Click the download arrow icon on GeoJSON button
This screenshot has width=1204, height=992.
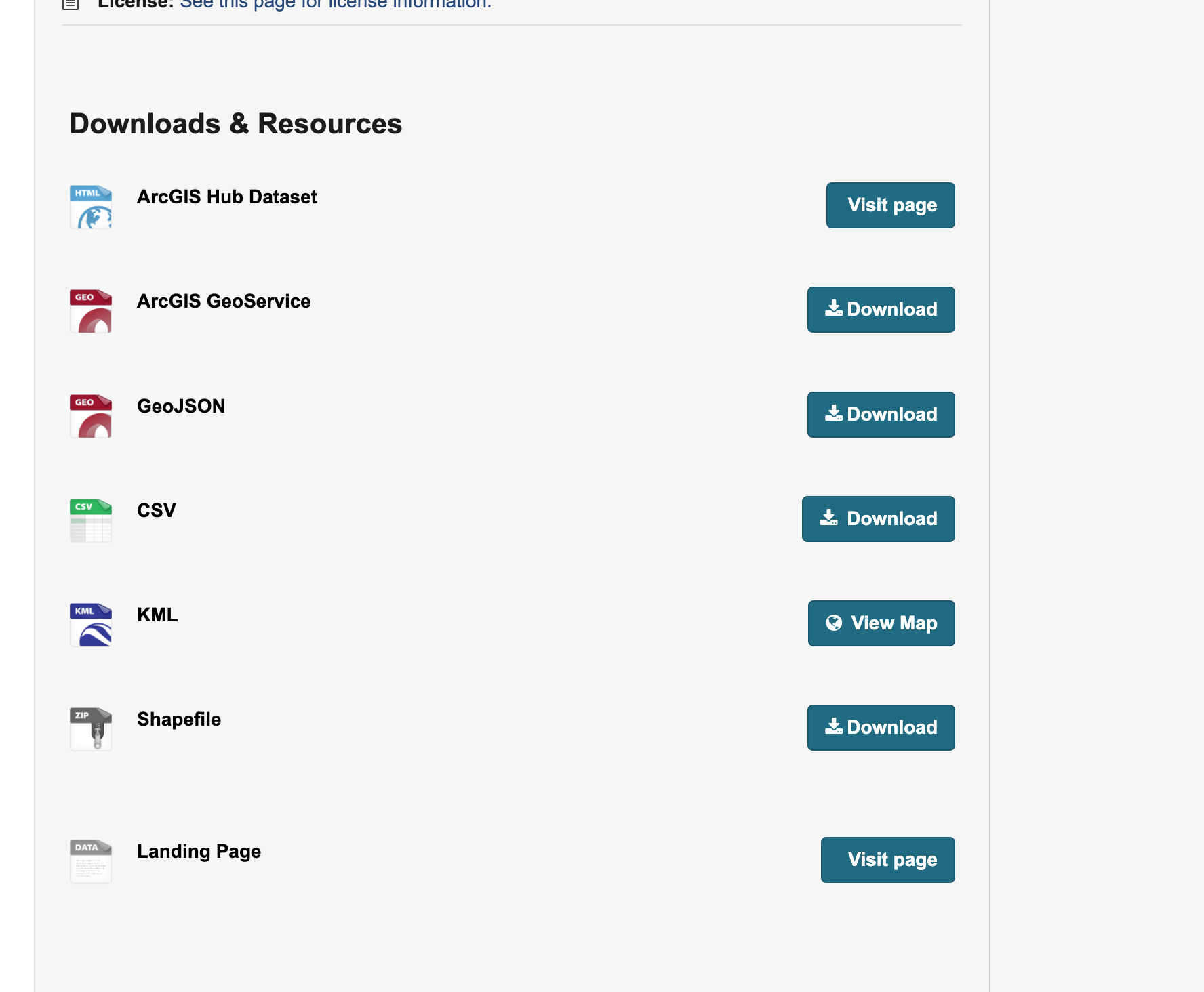pyautogui.click(x=835, y=414)
